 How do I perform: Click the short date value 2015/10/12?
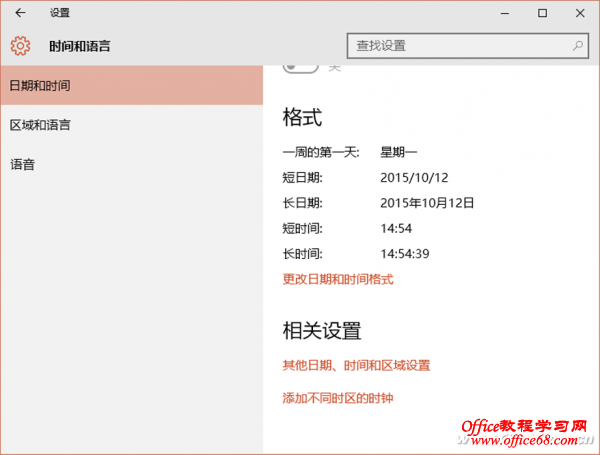(414, 178)
